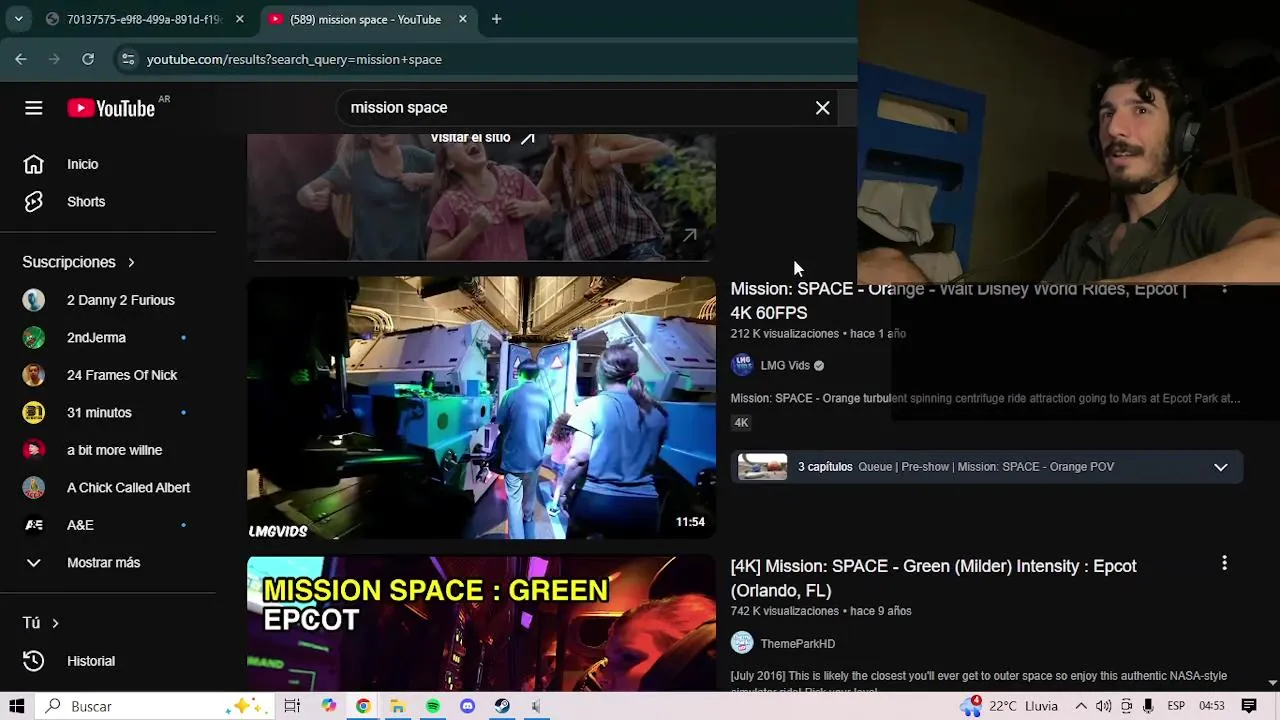Screen dimensions: 1280x720
Task: Click the chapters preview thumbnail
Action: 763,467
